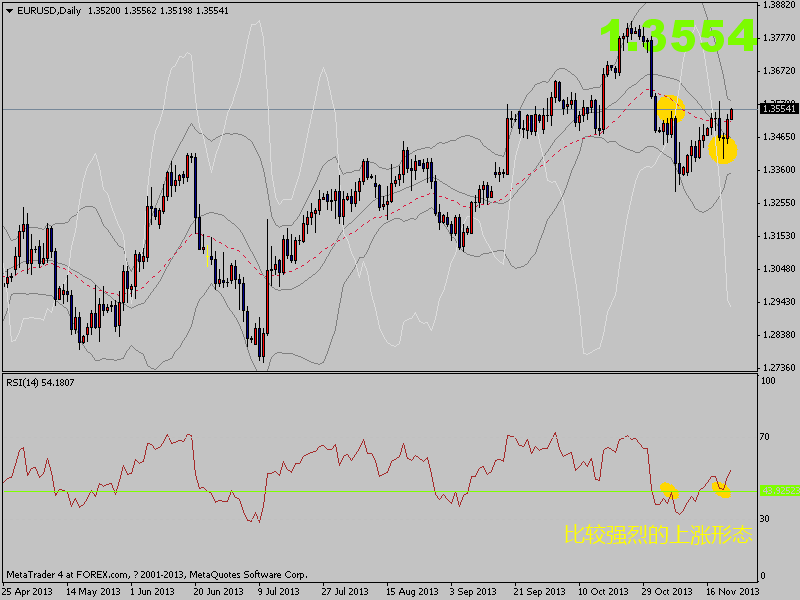Pick the 10 Oct 2013 date on time axis
The image size is (800, 600).
pos(603,592)
